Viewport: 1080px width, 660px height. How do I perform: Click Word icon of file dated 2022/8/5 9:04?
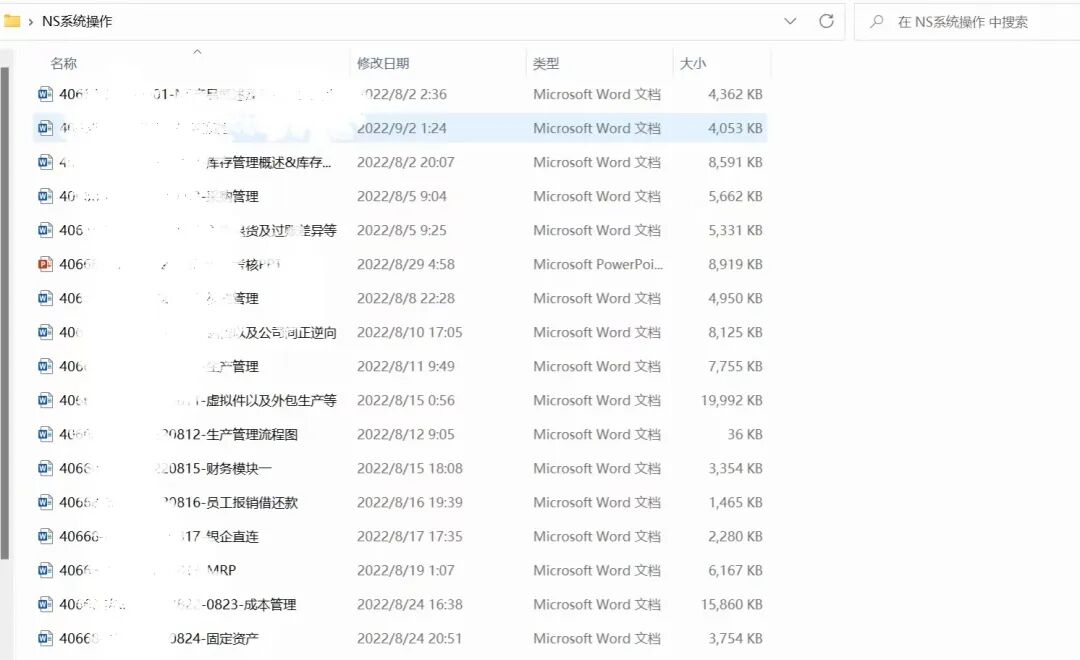pos(45,196)
